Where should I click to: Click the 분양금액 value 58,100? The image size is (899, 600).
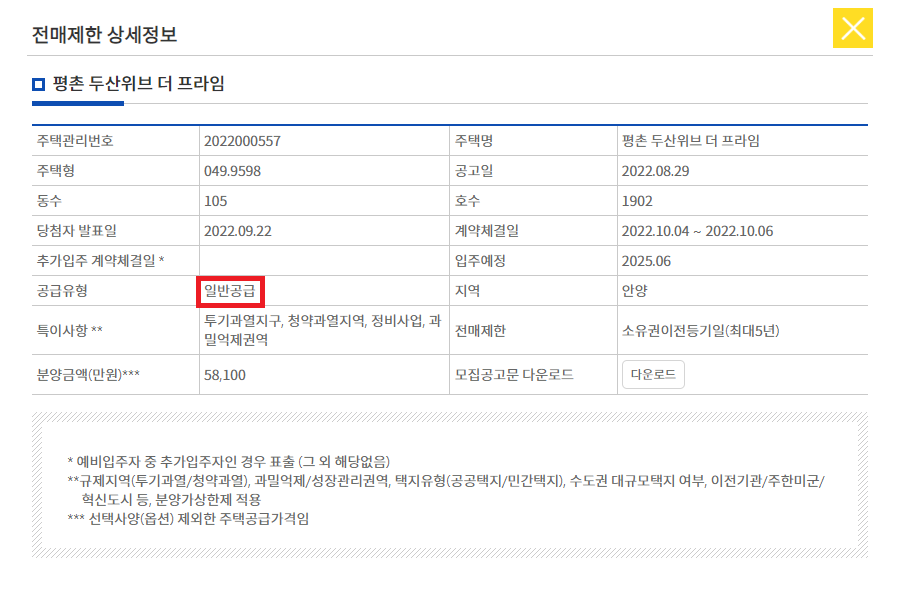(225, 375)
